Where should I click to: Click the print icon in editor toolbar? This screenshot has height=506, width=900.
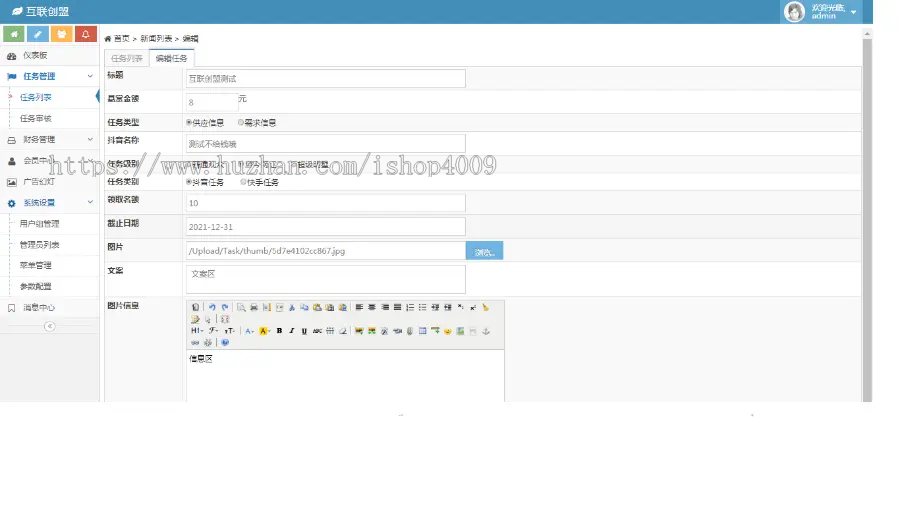[x=254, y=308]
